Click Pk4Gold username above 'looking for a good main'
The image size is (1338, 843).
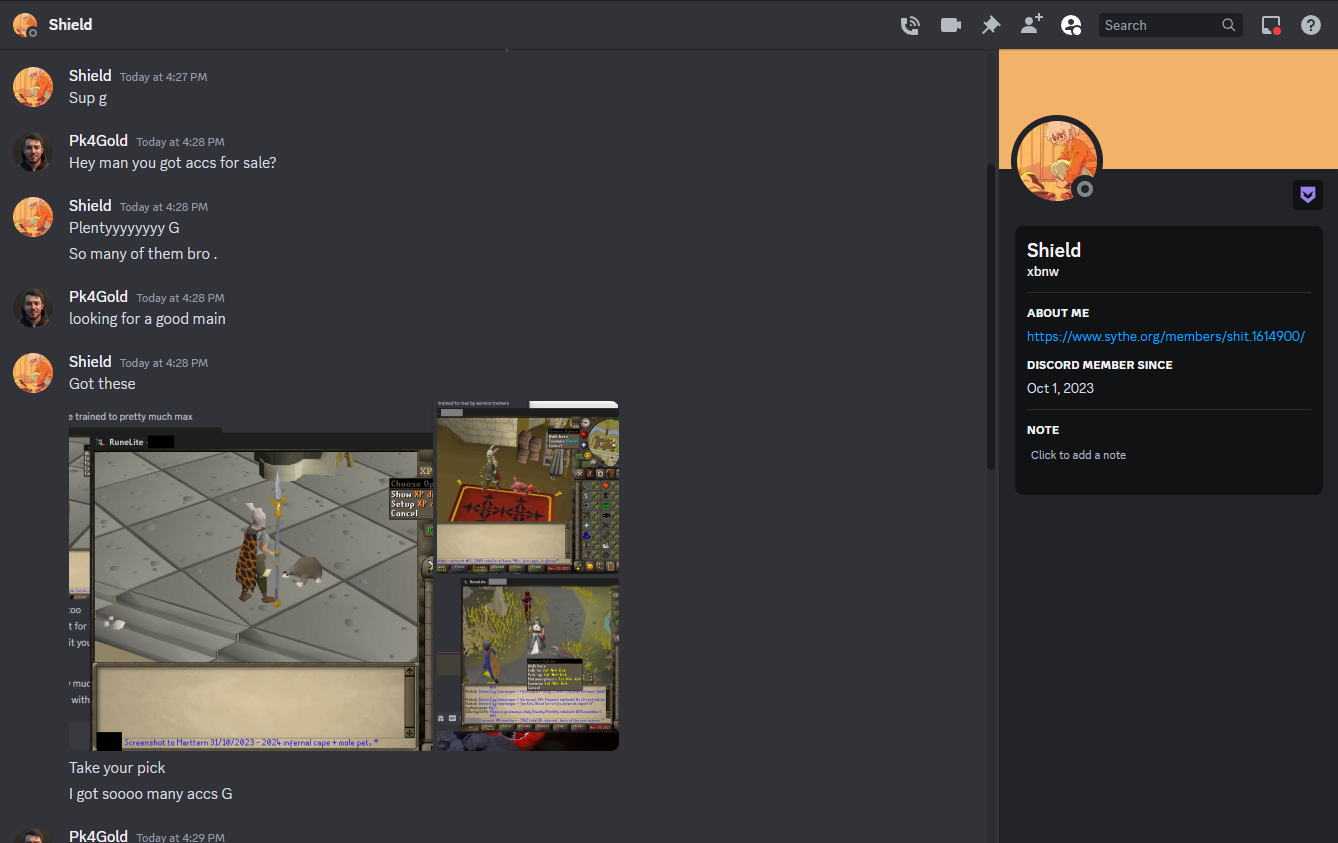click(x=98, y=296)
